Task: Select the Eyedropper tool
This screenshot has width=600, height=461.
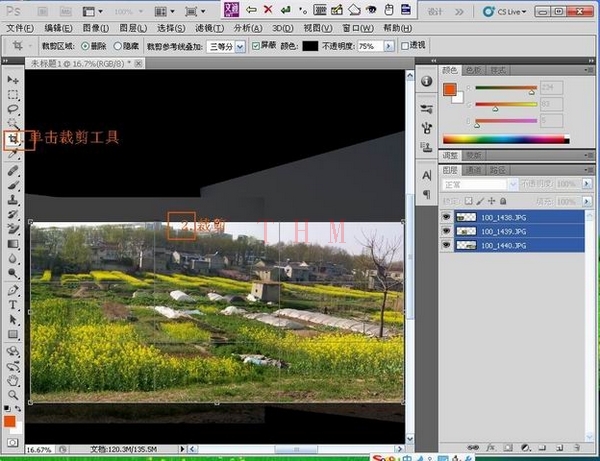Action: click(x=13, y=154)
